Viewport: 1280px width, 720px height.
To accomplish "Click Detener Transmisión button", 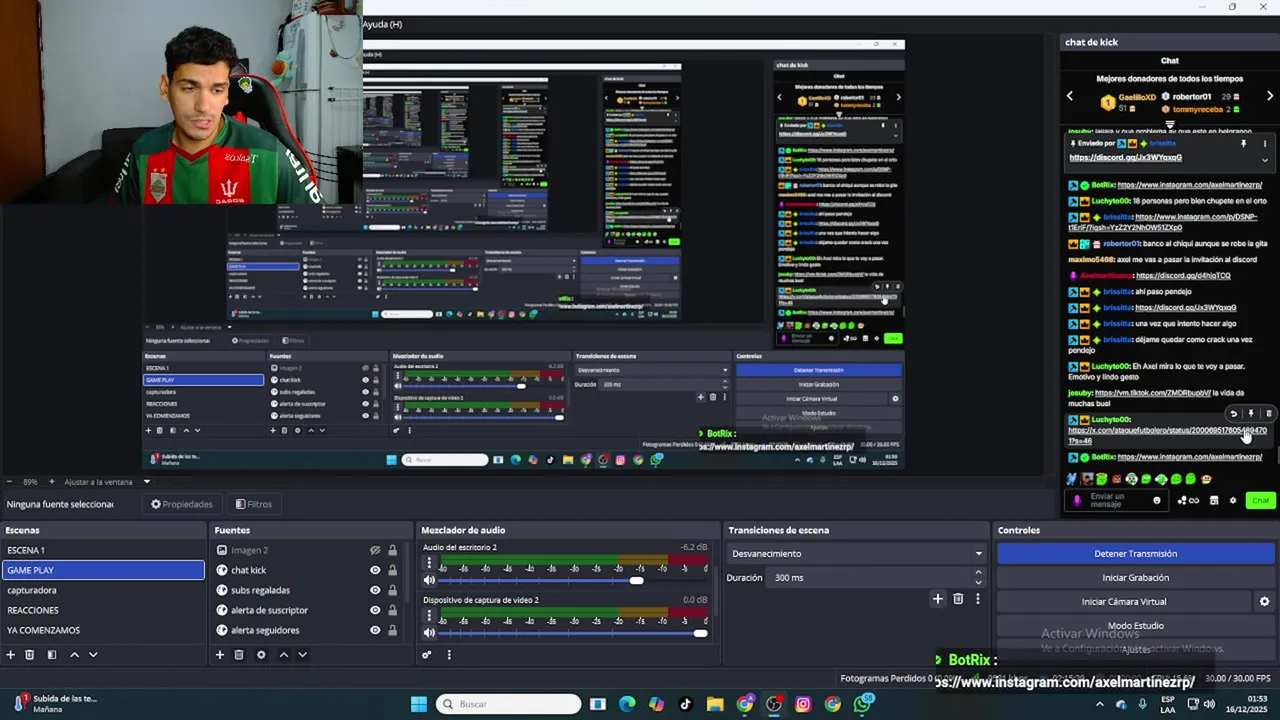I will [1135, 554].
